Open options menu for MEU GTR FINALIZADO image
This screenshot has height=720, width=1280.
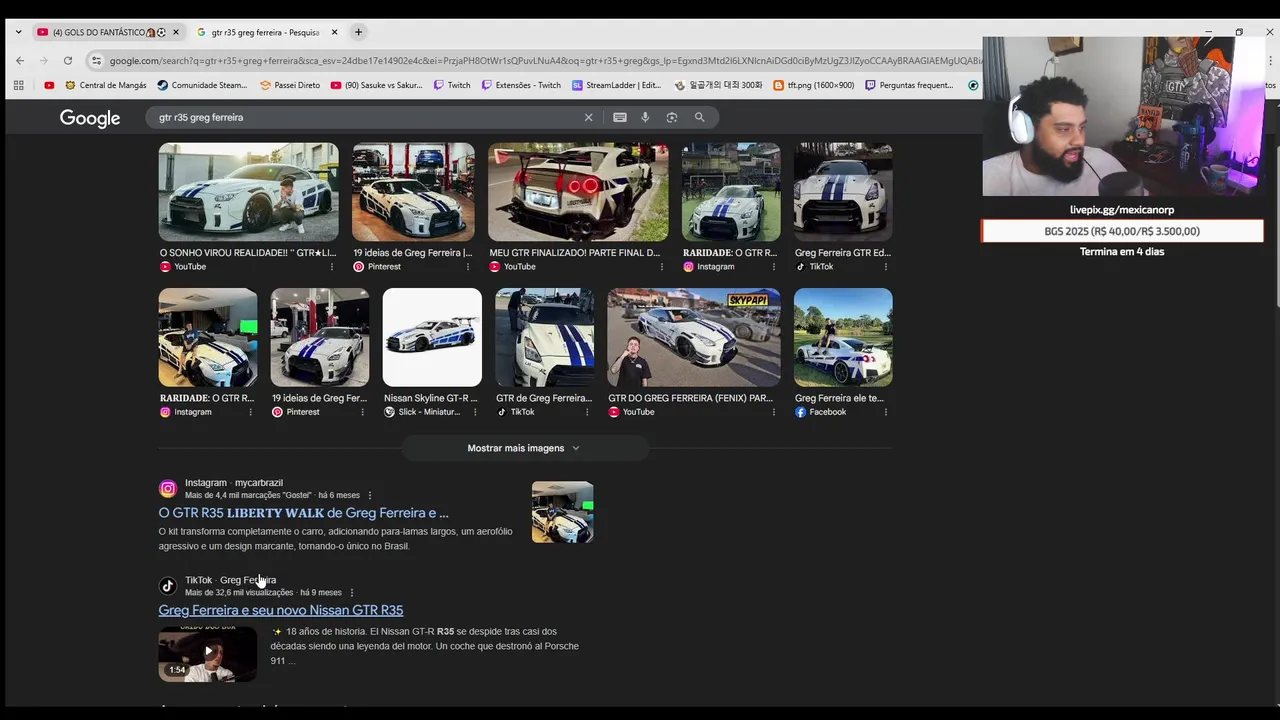[x=661, y=267]
